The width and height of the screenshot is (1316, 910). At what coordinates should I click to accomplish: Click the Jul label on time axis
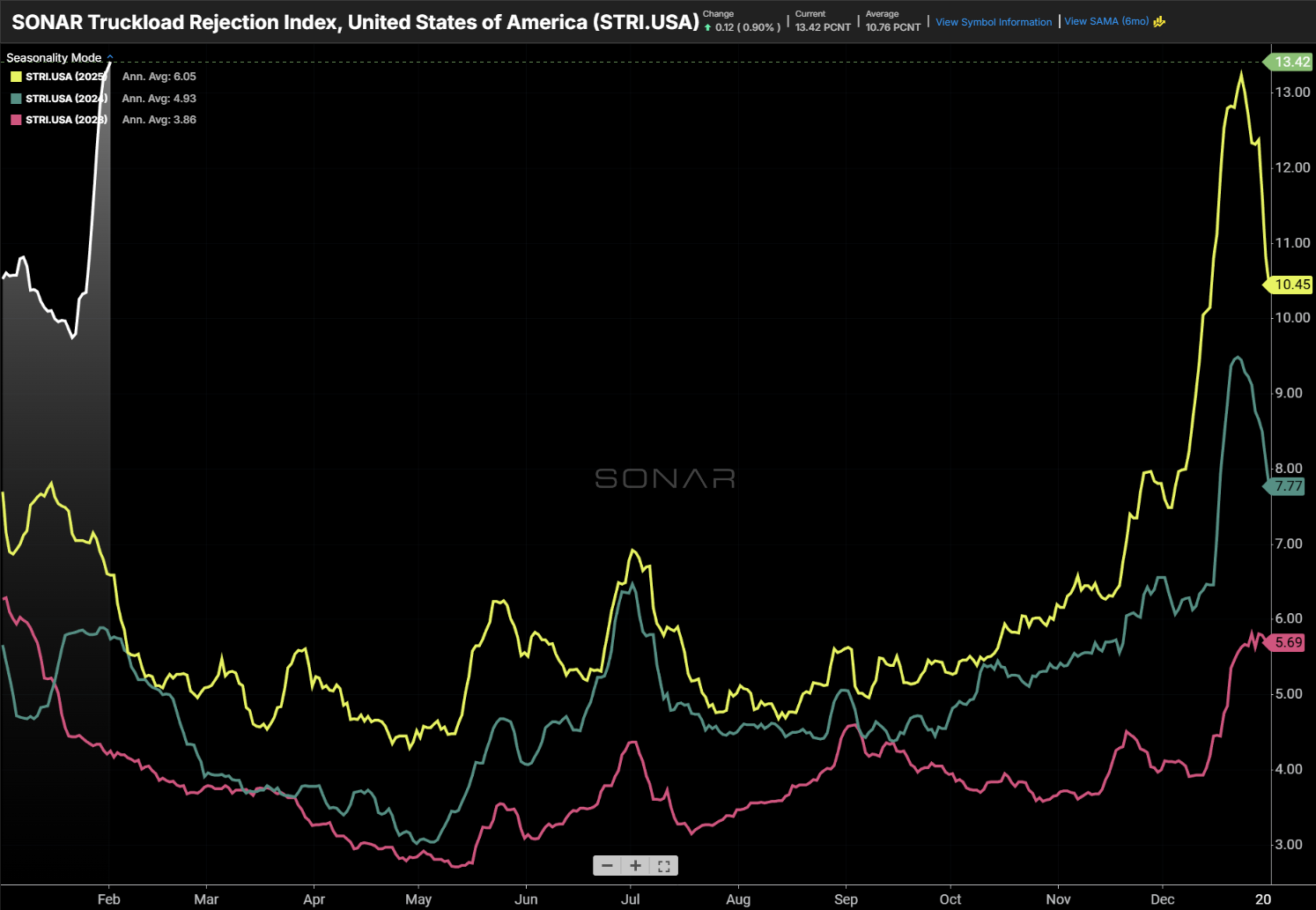point(630,899)
